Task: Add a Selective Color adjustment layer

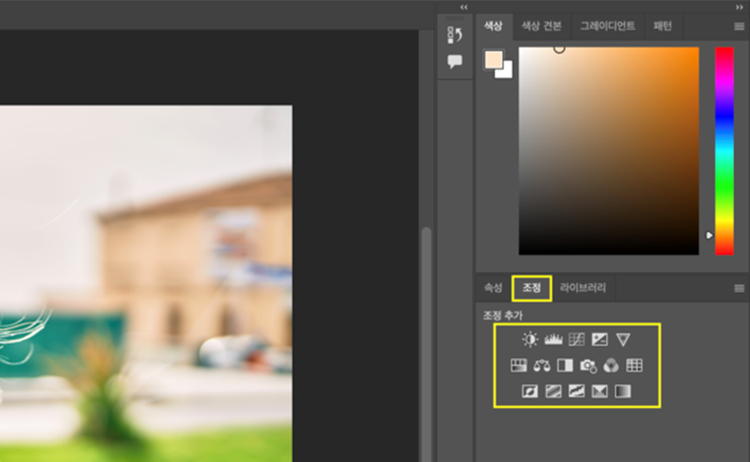Action: tap(599, 391)
